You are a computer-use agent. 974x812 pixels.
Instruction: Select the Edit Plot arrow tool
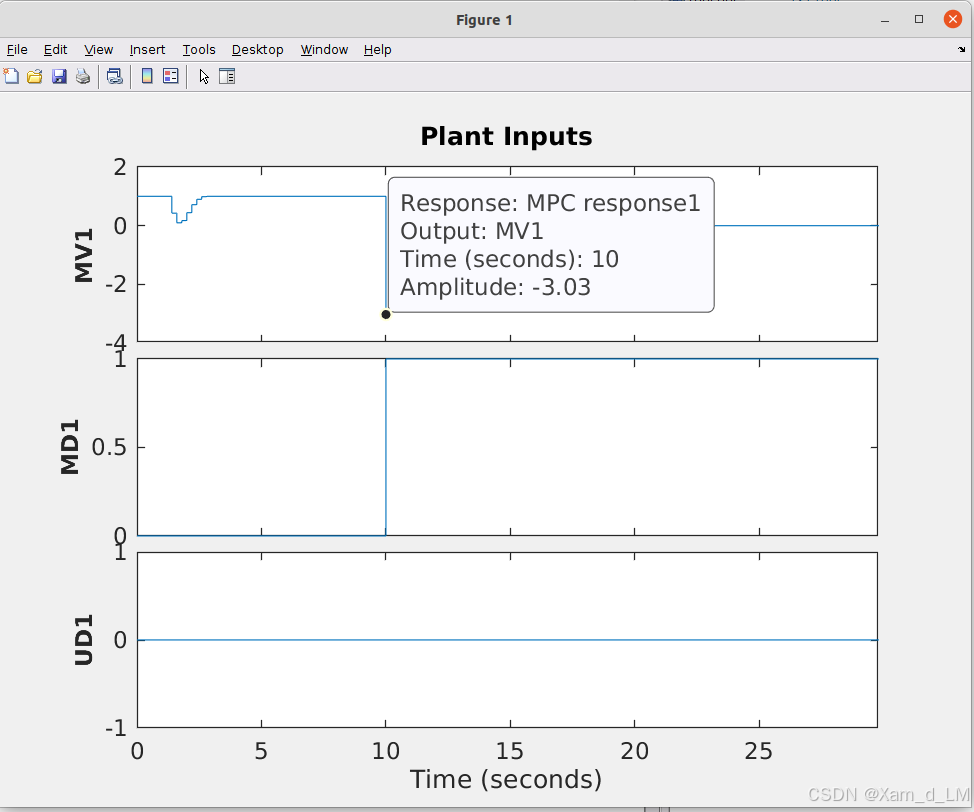click(203, 76)
